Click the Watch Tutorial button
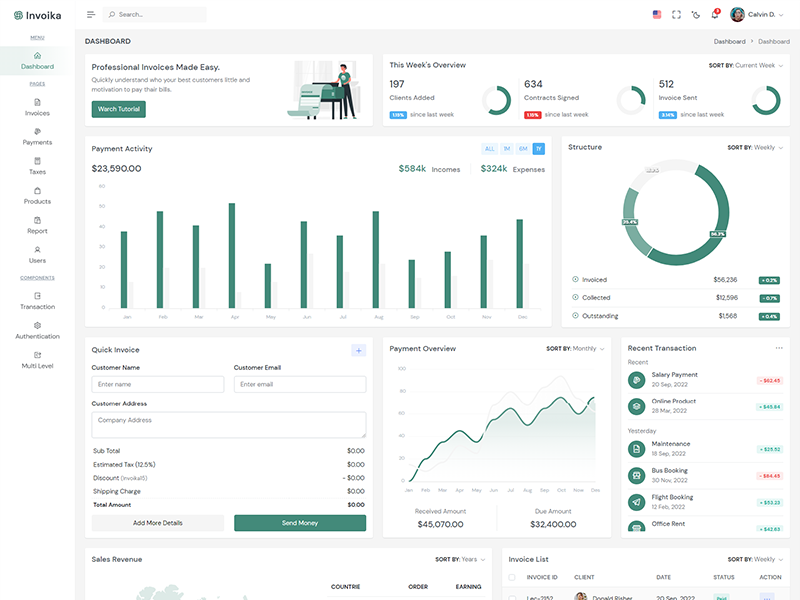The image size is (800, 600). coord(119,109)
